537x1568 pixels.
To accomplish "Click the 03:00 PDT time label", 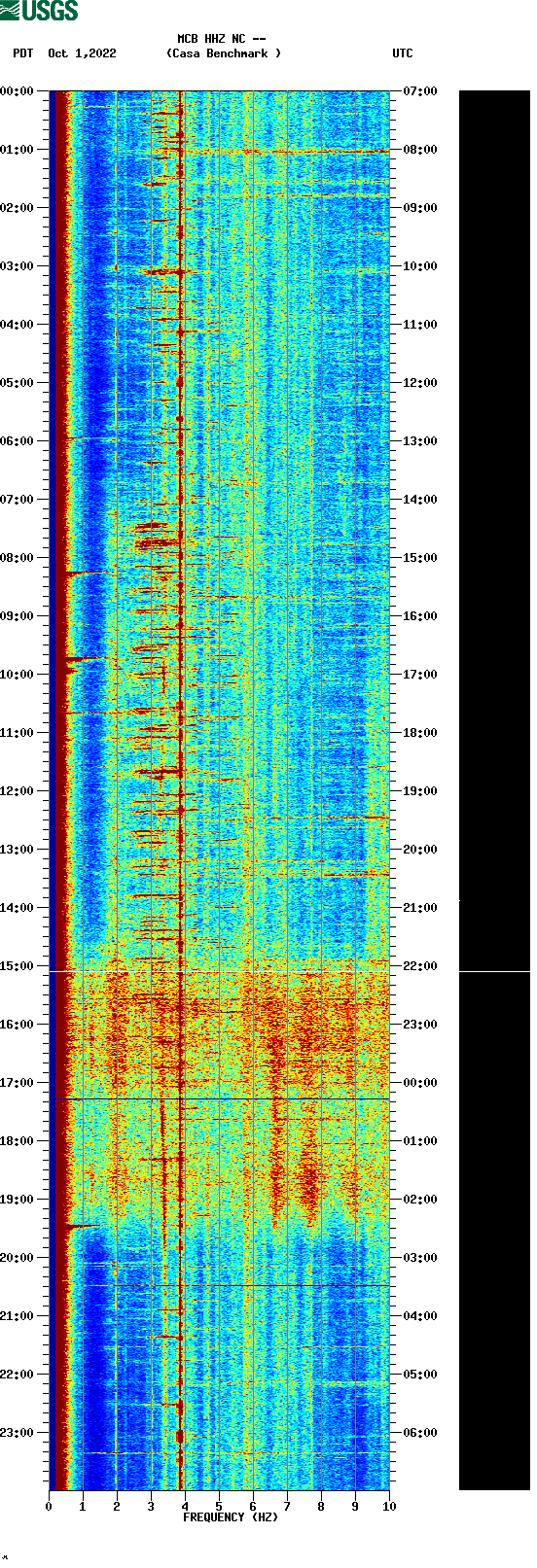I will pos(18,266).
